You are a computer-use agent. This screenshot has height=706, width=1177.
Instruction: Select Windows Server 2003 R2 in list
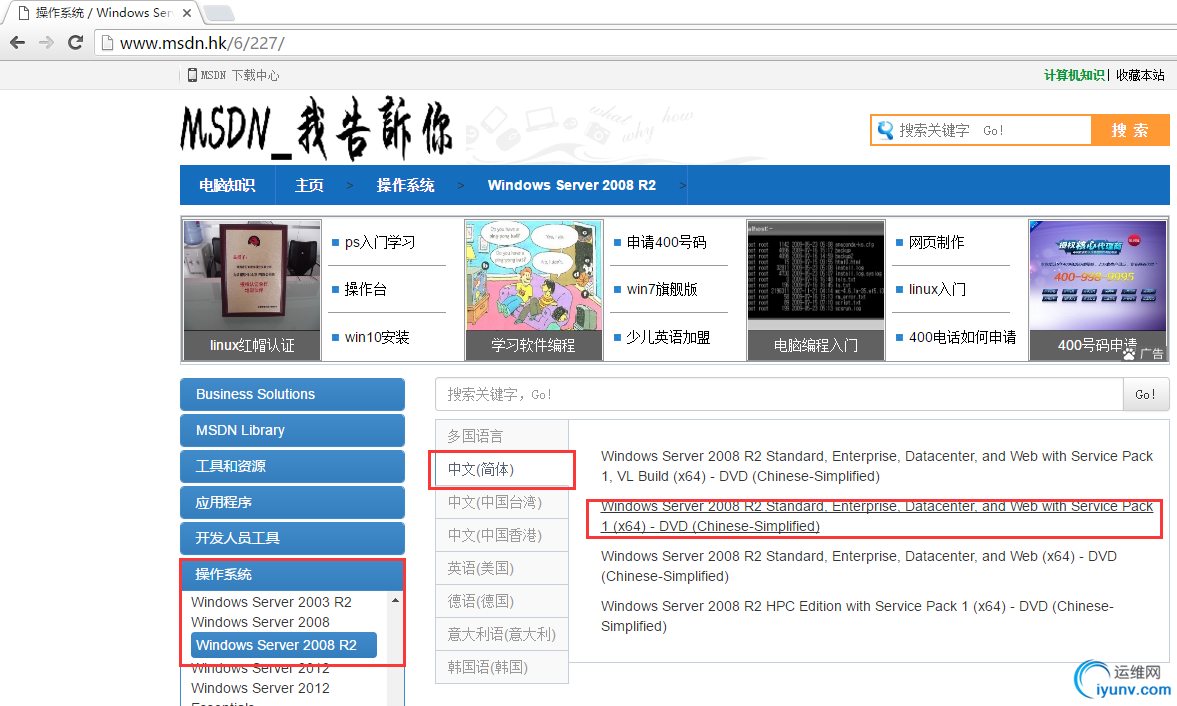271,602
